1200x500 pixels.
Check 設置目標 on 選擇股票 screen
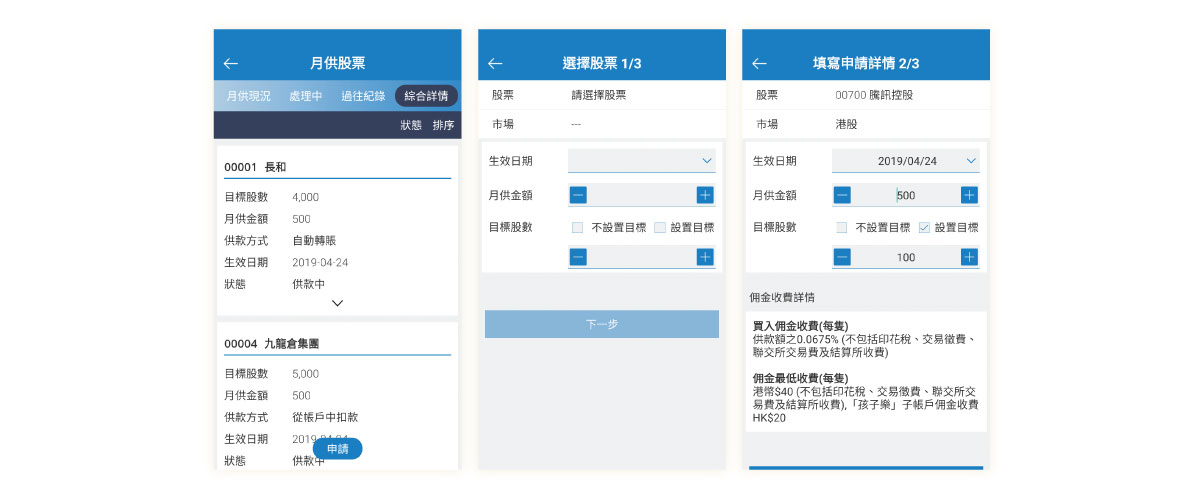[x=660, y=227]
